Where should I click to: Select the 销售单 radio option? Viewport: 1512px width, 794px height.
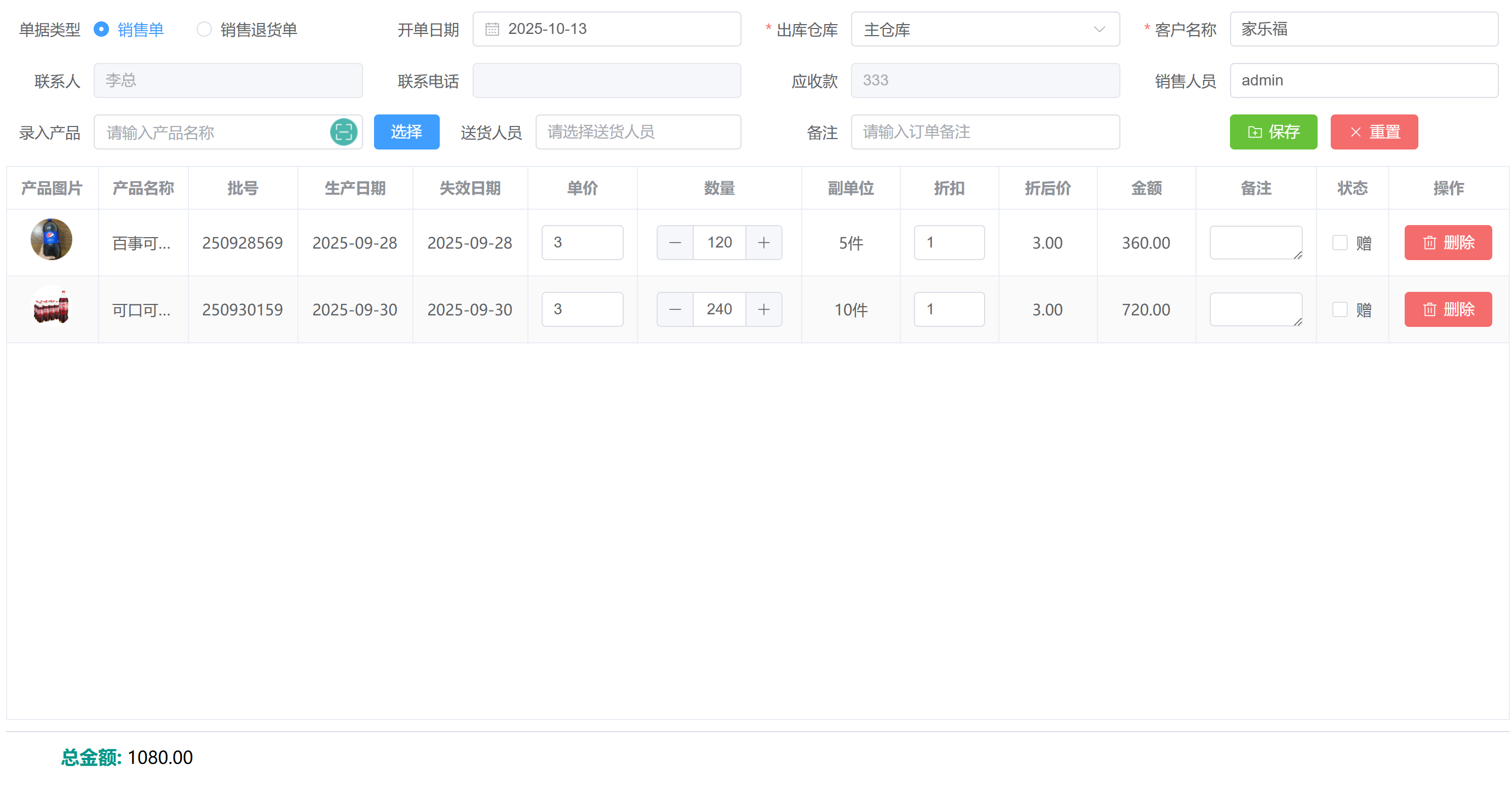101,29
